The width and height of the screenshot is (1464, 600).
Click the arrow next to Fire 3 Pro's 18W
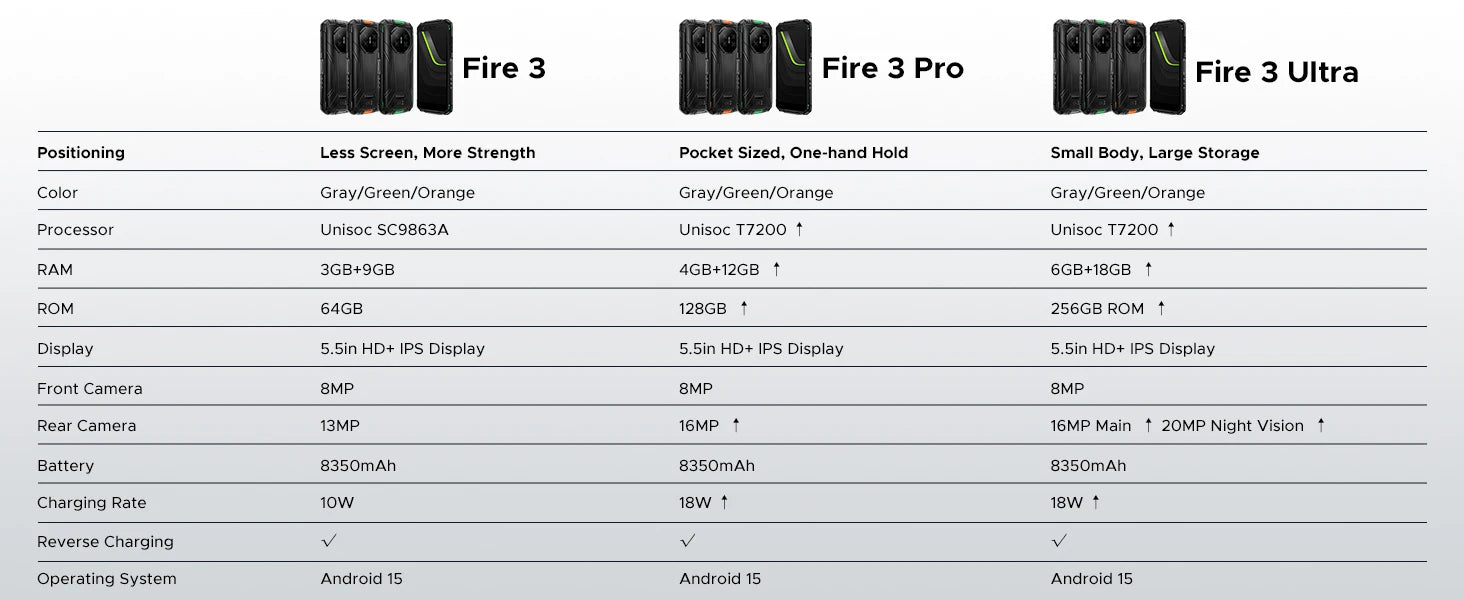(724, 502)
